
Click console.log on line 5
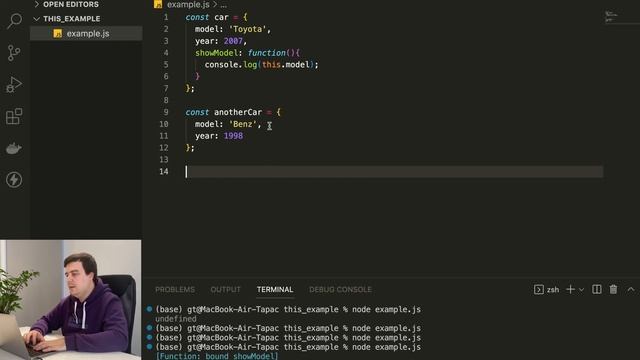click(x=230, y=64)
